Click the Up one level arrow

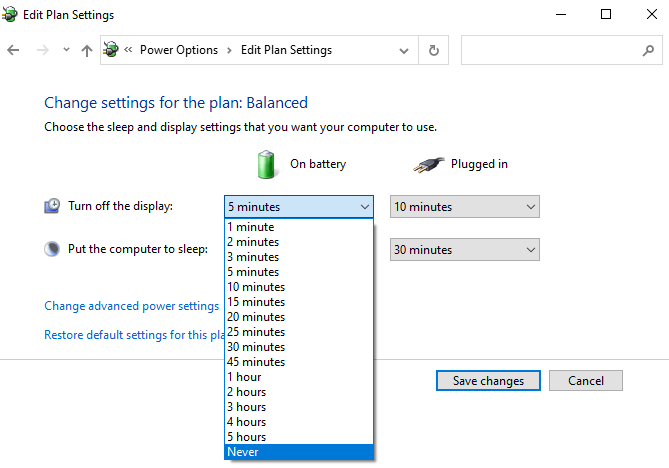[87, 50]
